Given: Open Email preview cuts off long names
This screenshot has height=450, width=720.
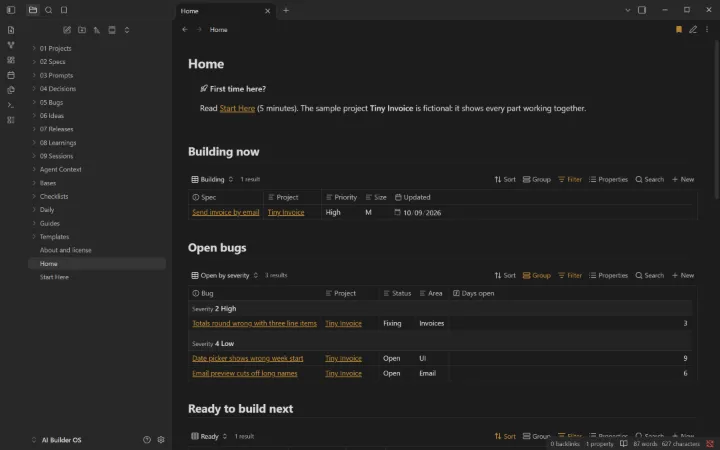Looking at the screenshot, I should pyautogui.click(x=245, y=373).
